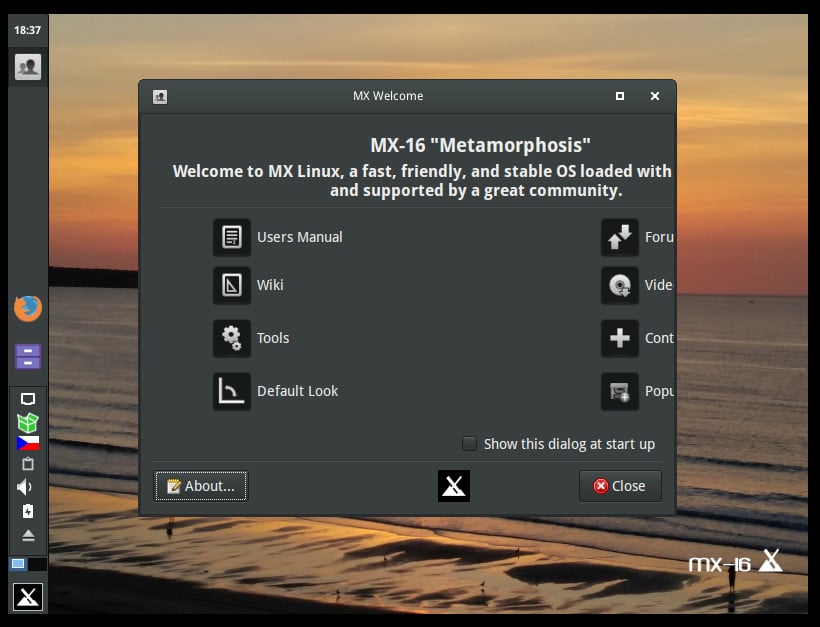Click the "Tools" label text
Image resolution: width=820 pixels, height=627 pixels.
[273, 338]
